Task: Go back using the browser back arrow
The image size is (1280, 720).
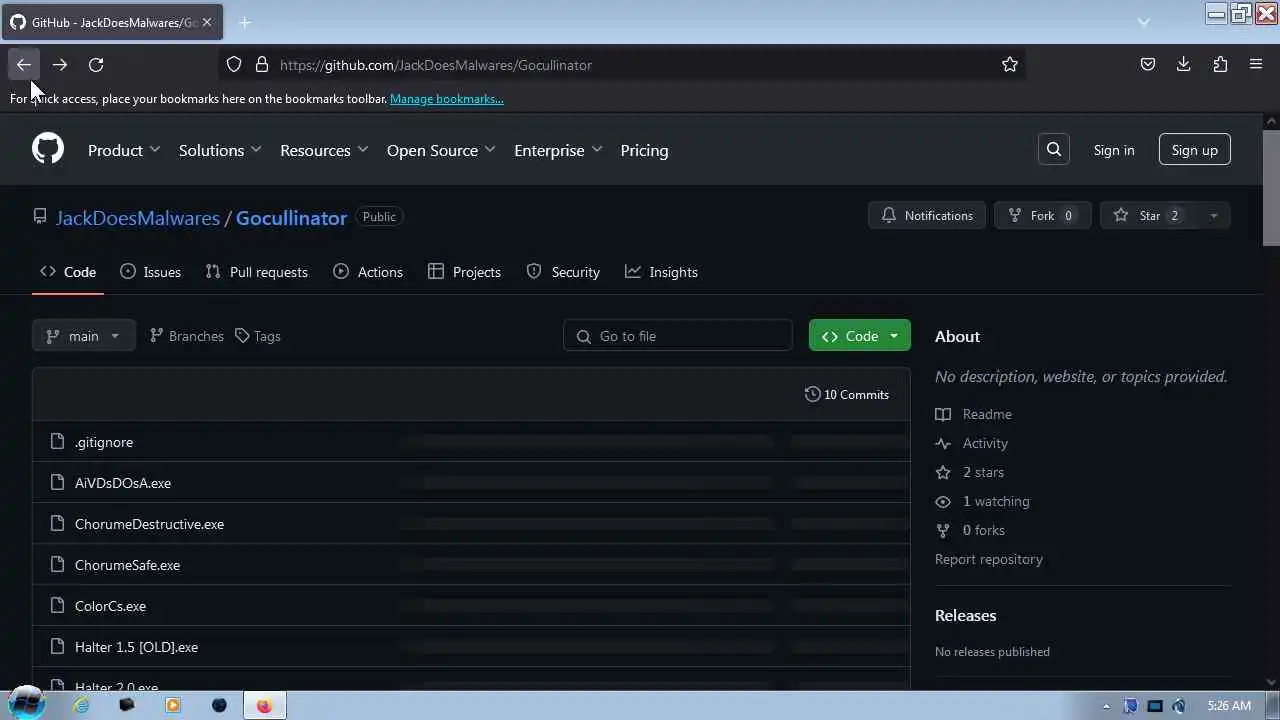Action: (x=24, y=65)
